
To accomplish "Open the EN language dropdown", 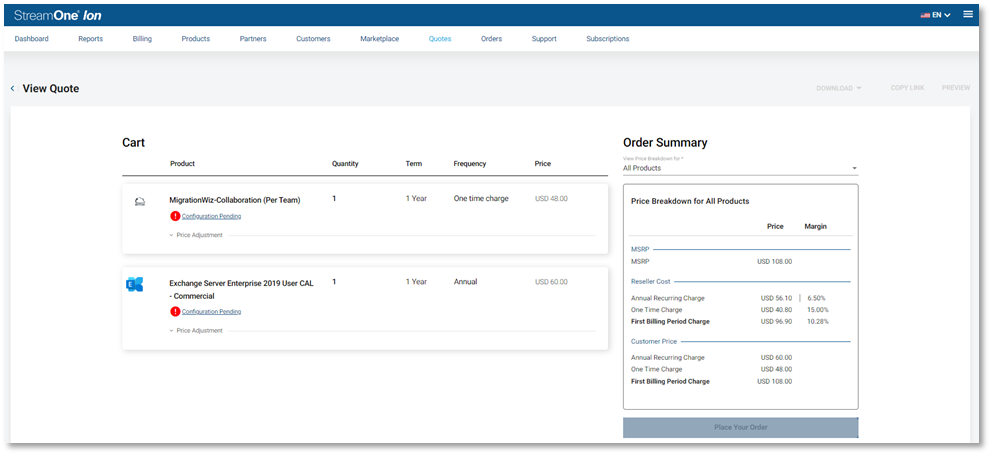I will coord(942,15).
